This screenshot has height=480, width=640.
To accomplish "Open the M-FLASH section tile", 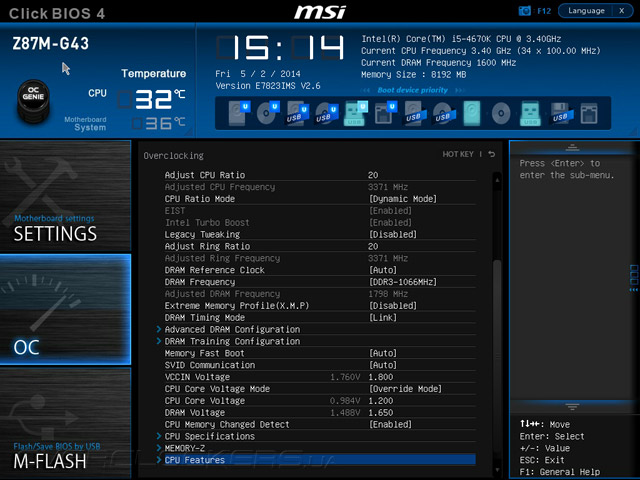I will [65, 423].
